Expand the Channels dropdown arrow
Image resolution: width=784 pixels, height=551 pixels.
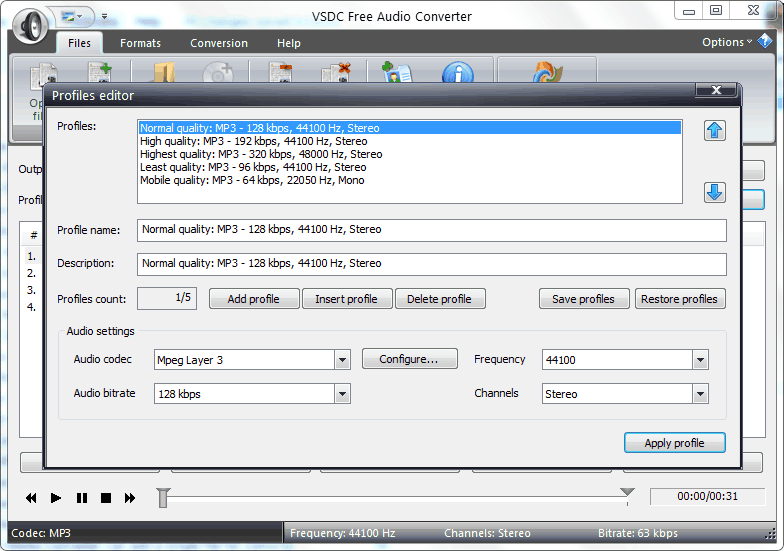tap(700, 394)
